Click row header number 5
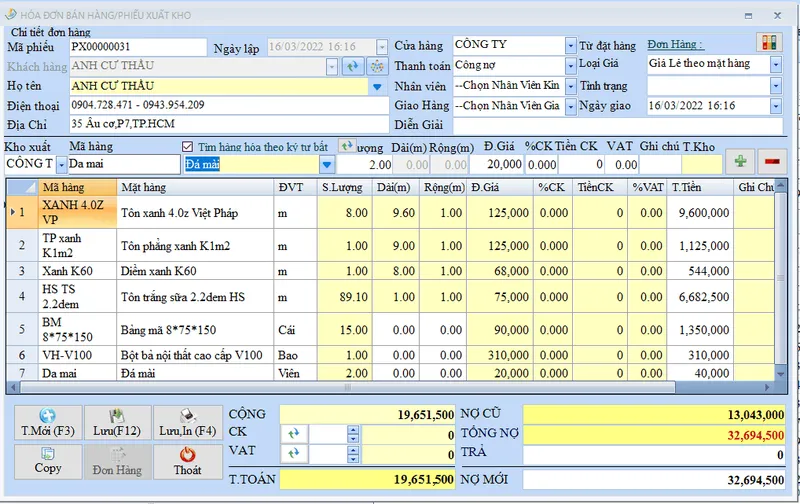The width and height of the screenshot is (800, 504). 22,330
